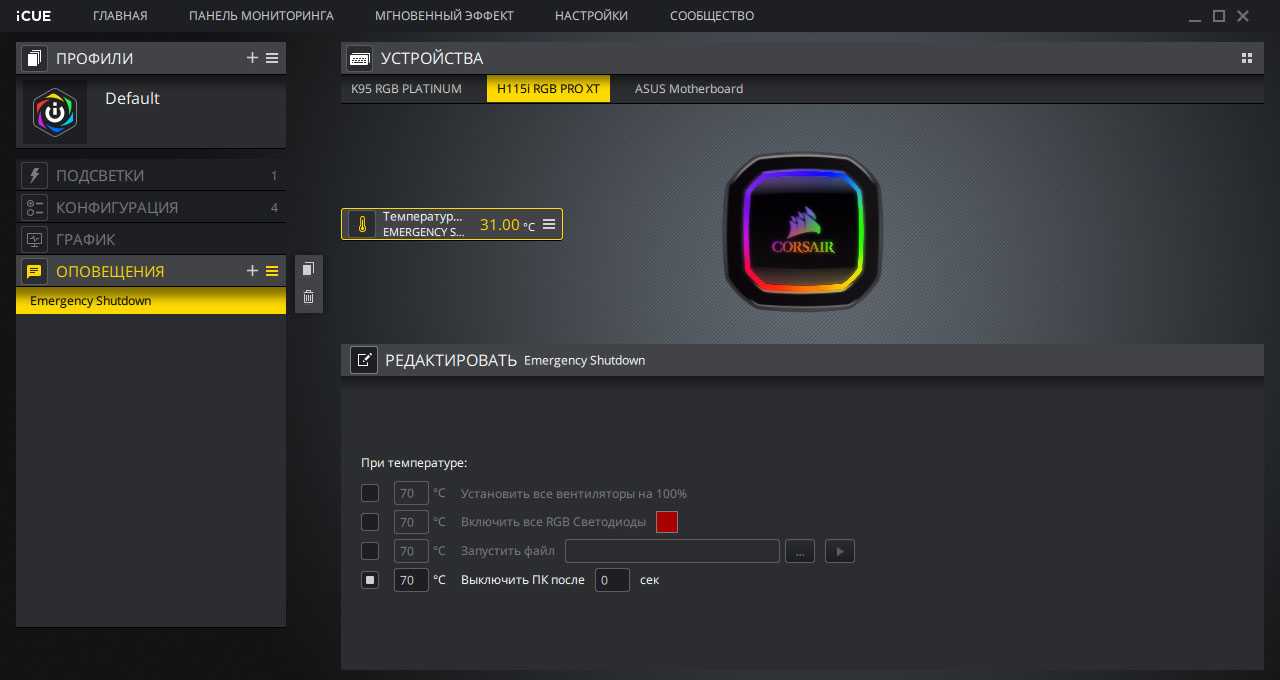Toggle shut down PC checkbox

click(x=370, y=580)
